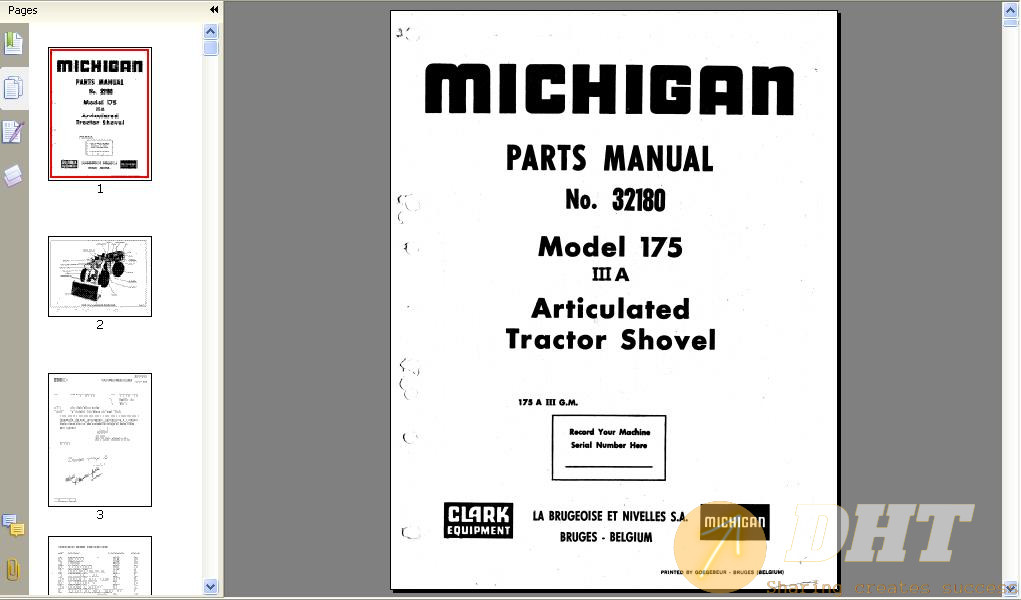Click the Clark Equipment logo
This screenshot has height=600, width=1021.
click(x=479, y=521)
